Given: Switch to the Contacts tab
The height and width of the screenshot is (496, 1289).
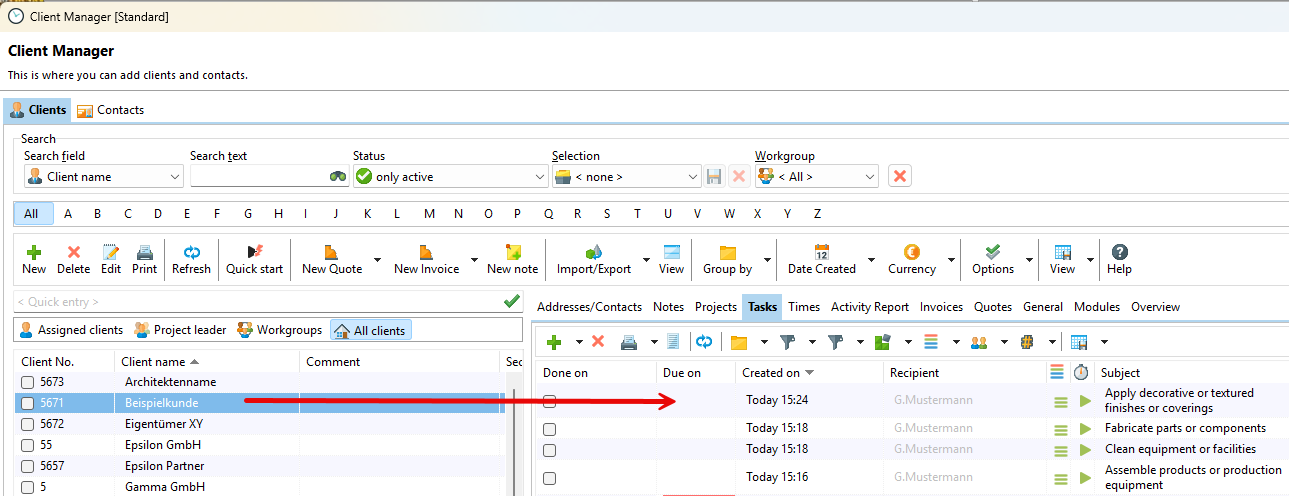Looking at the screenshot, I should click(x=111, y=110).
